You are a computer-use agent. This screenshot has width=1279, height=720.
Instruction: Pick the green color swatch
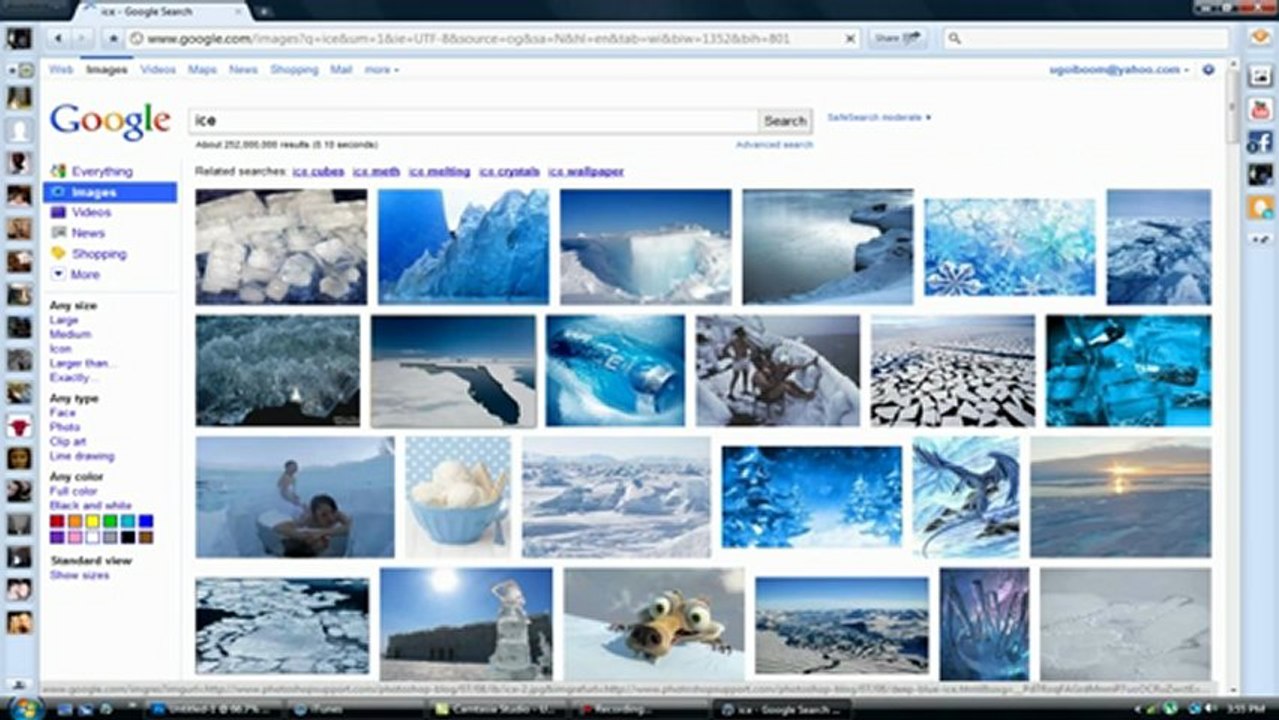pyautogui.click(x=111, y=521)
